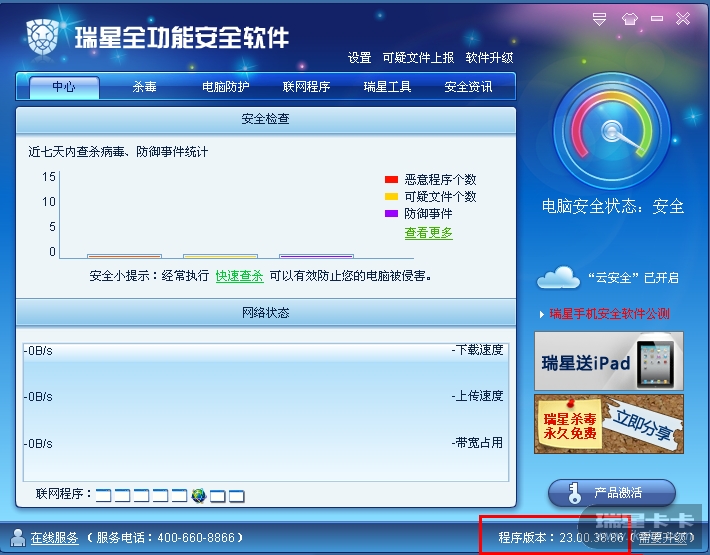Click 立即分享 on the free antivirus banner

coord(642,426)
